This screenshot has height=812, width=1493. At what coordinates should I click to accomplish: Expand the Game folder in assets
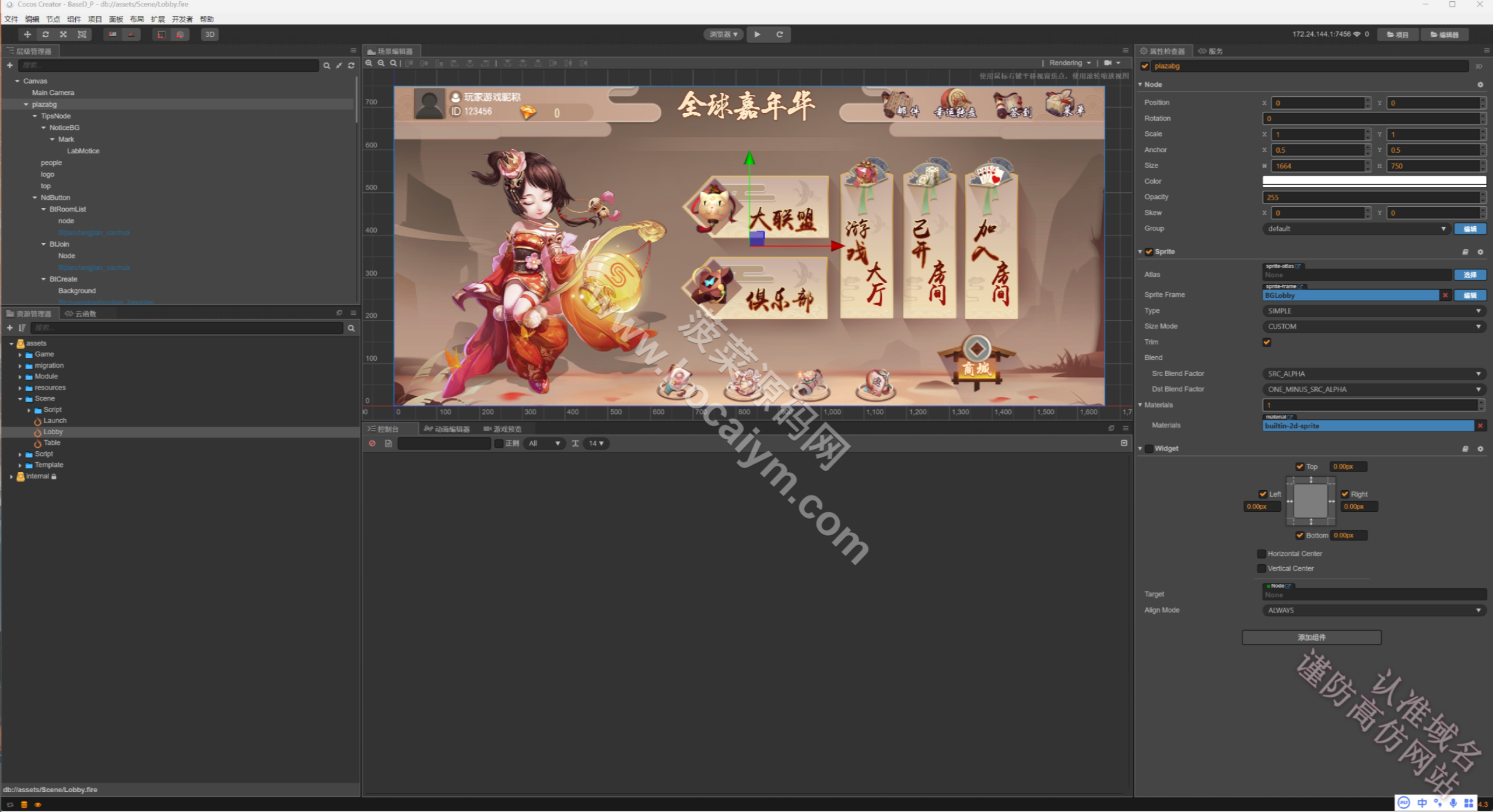click(x=20, y=354)
